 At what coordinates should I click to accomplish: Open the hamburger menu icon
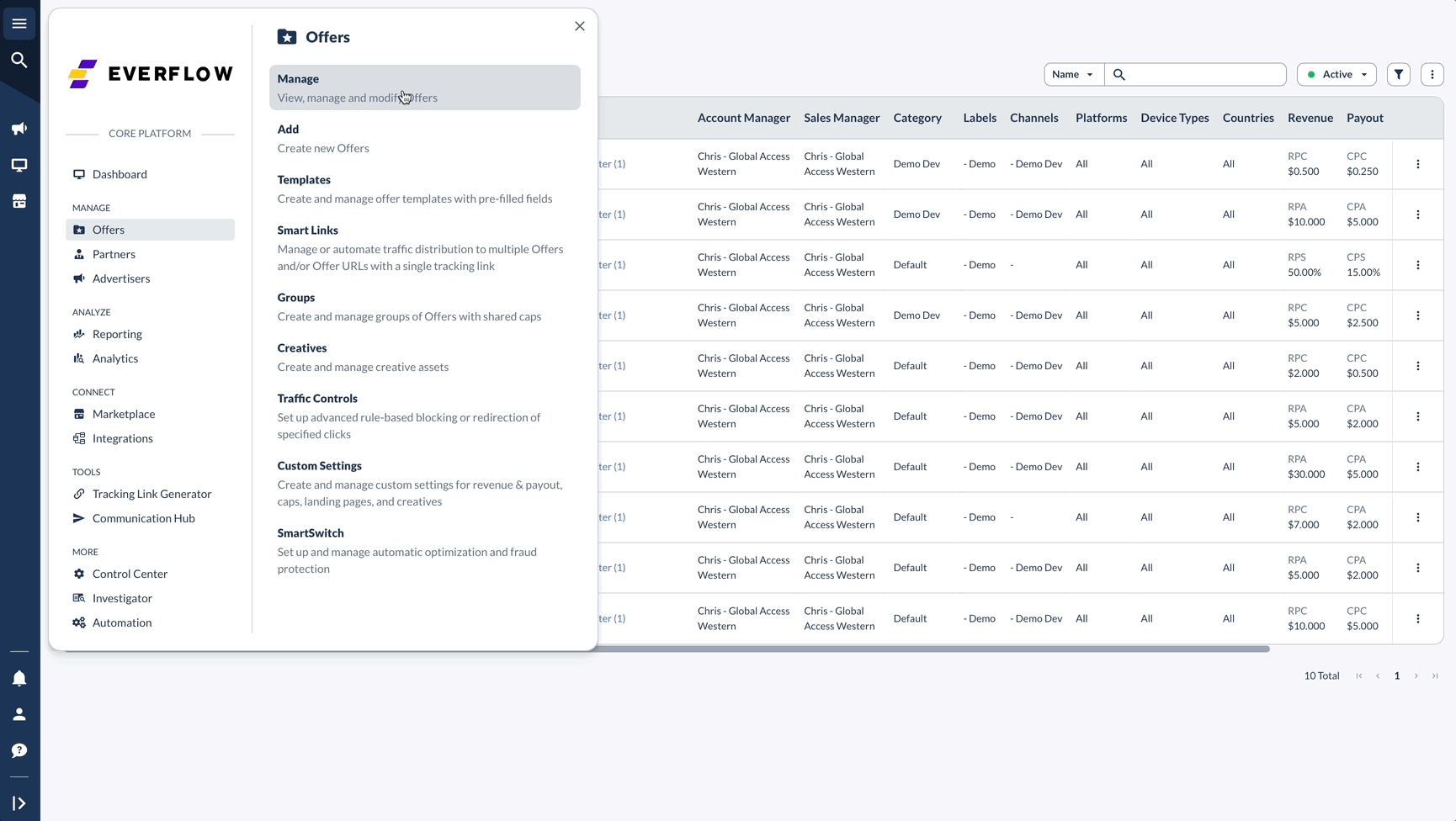(x=19, y=24)
